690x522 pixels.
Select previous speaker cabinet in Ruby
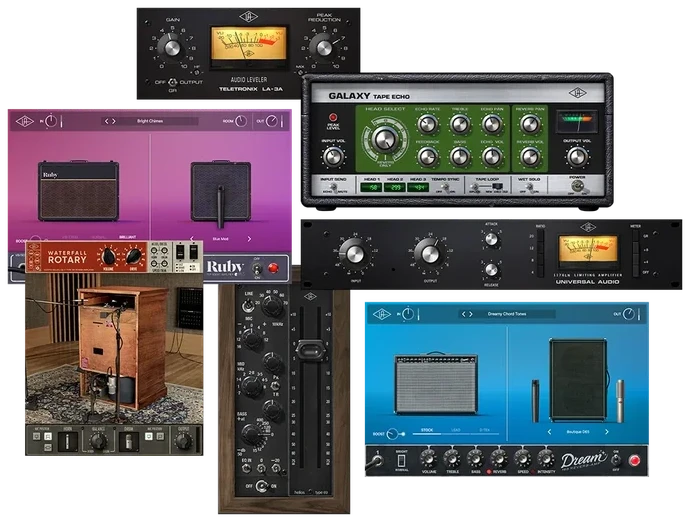192,239
